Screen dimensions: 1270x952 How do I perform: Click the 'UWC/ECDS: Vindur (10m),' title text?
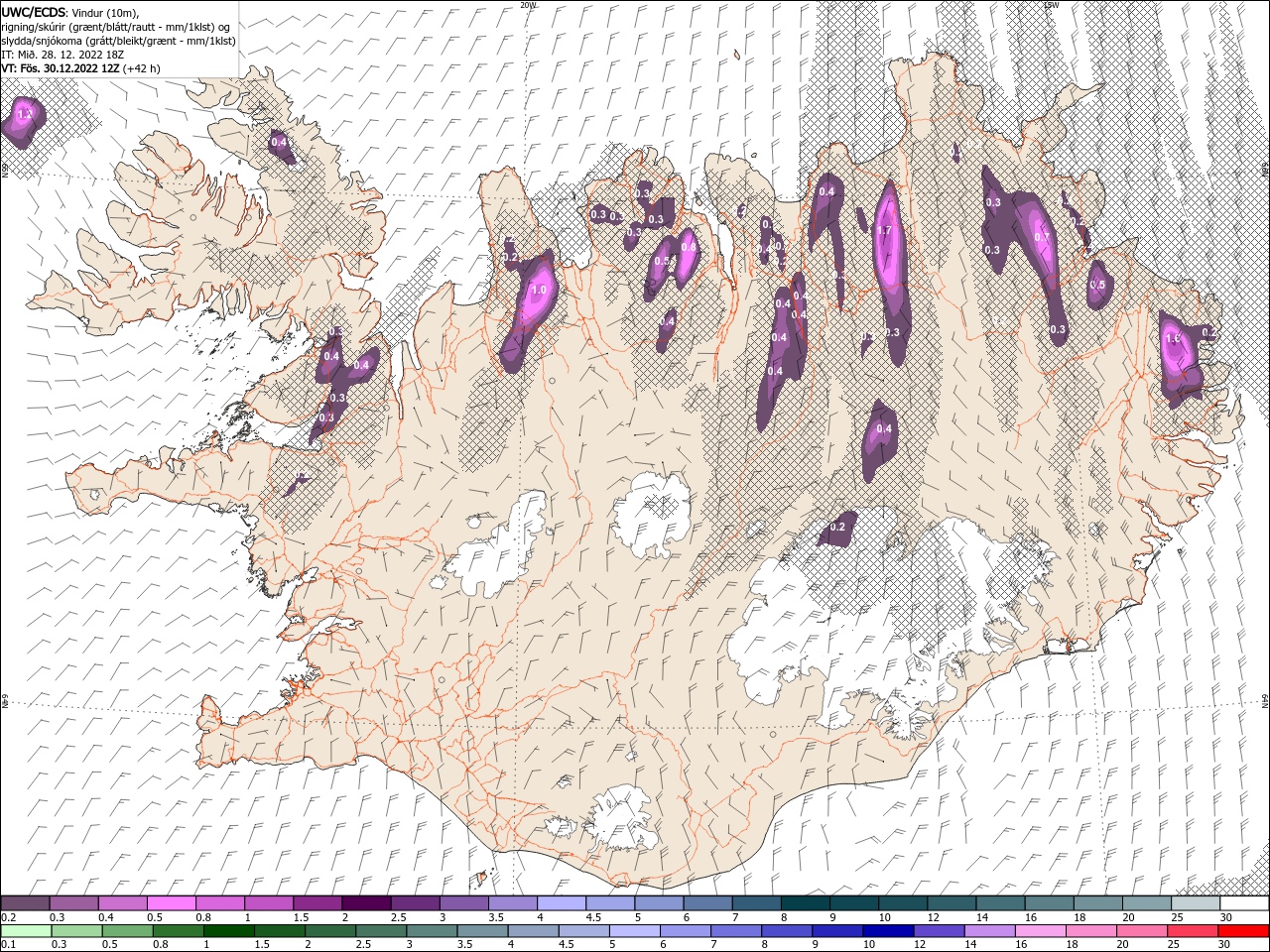coord(70,12)
